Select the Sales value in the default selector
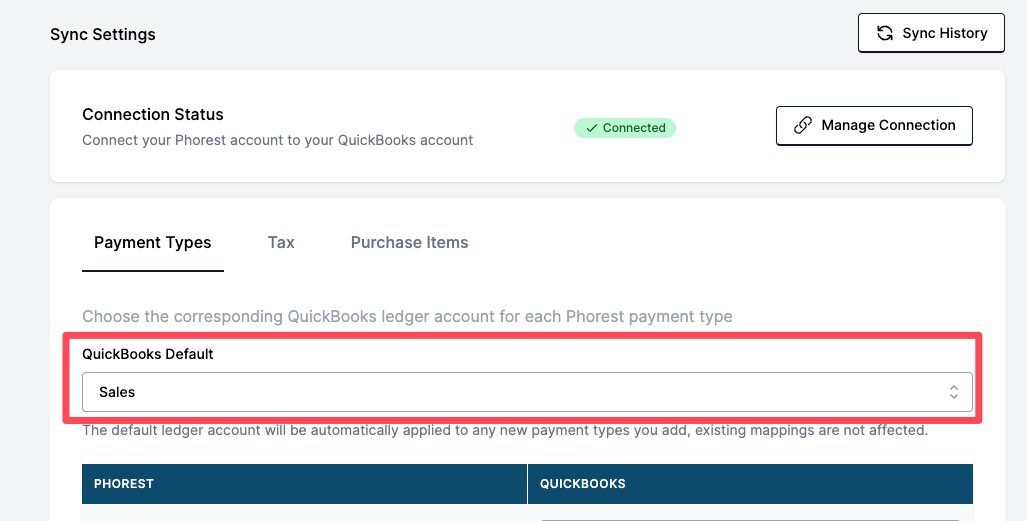 117,392
